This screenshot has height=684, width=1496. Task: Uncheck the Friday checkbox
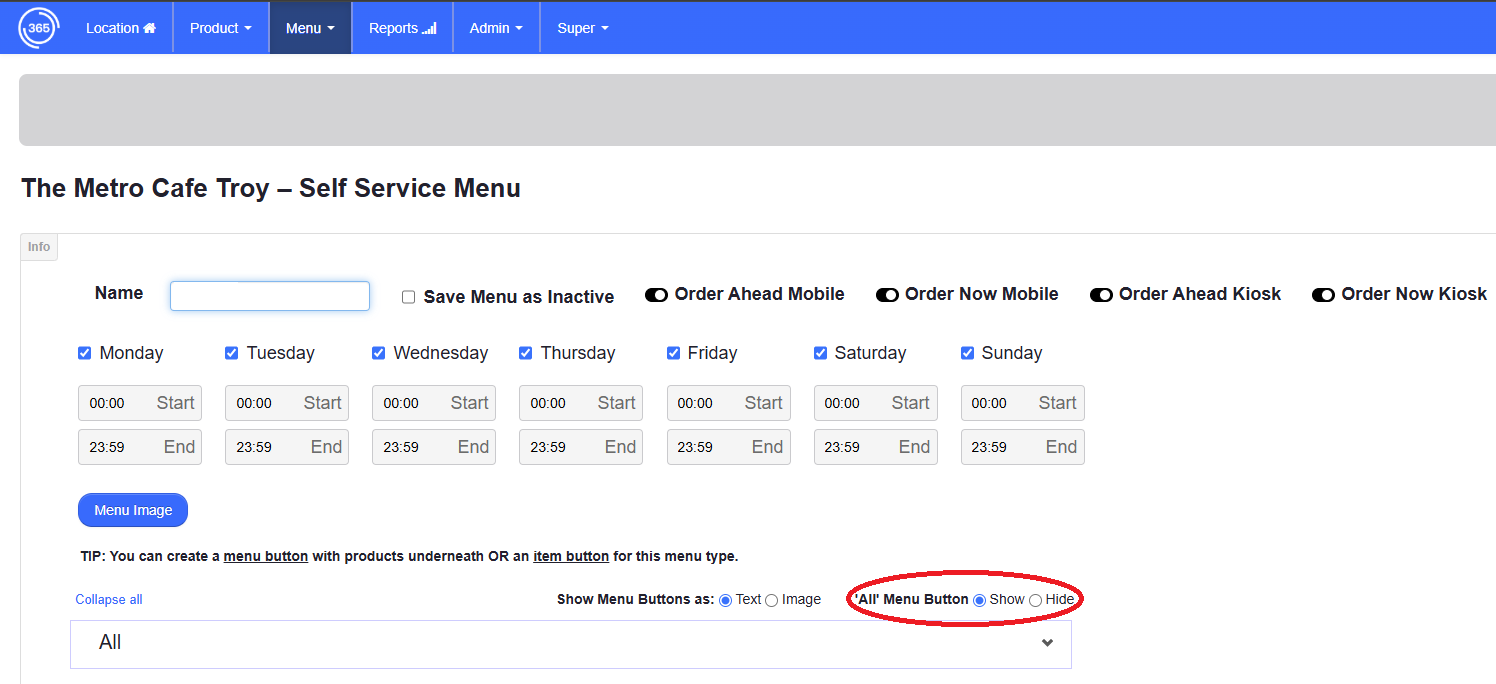coord(673,353)
